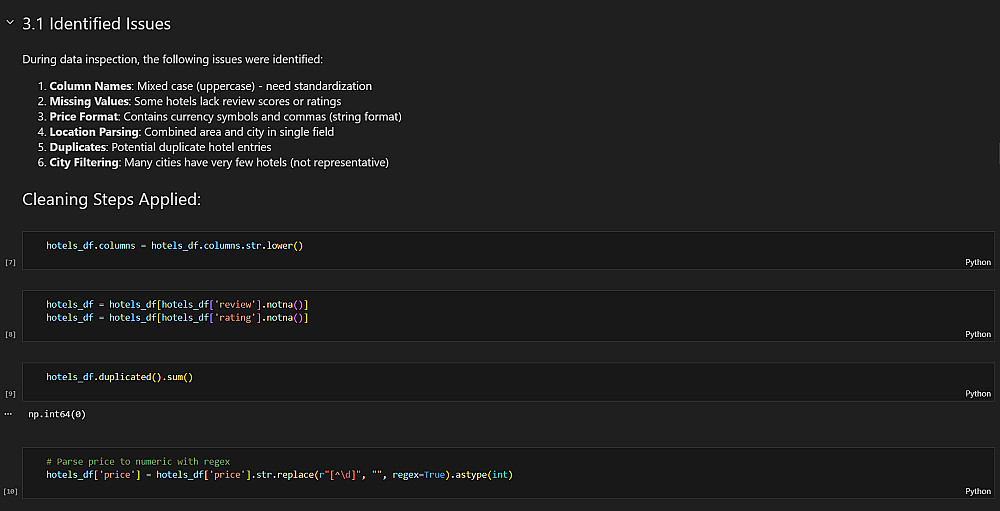Screen dimensions: 1000x511
Task: Click into the price regex replace code line
Action: 279,474
